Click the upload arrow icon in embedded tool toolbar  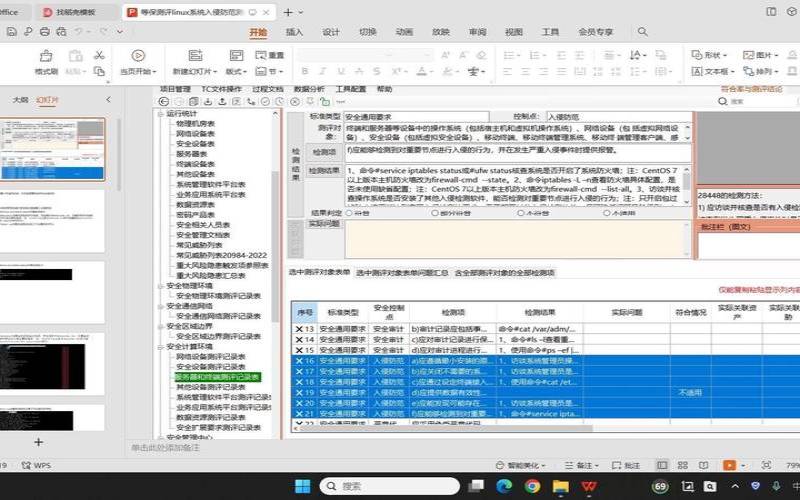[222, 102]
